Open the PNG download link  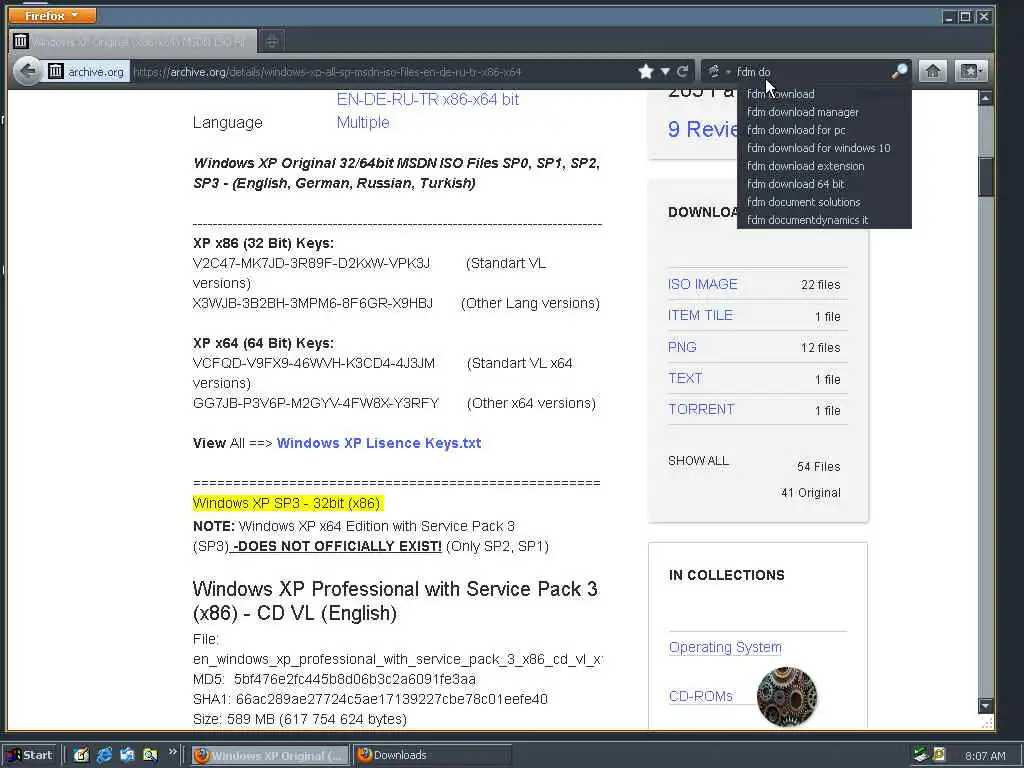(682, 347)
